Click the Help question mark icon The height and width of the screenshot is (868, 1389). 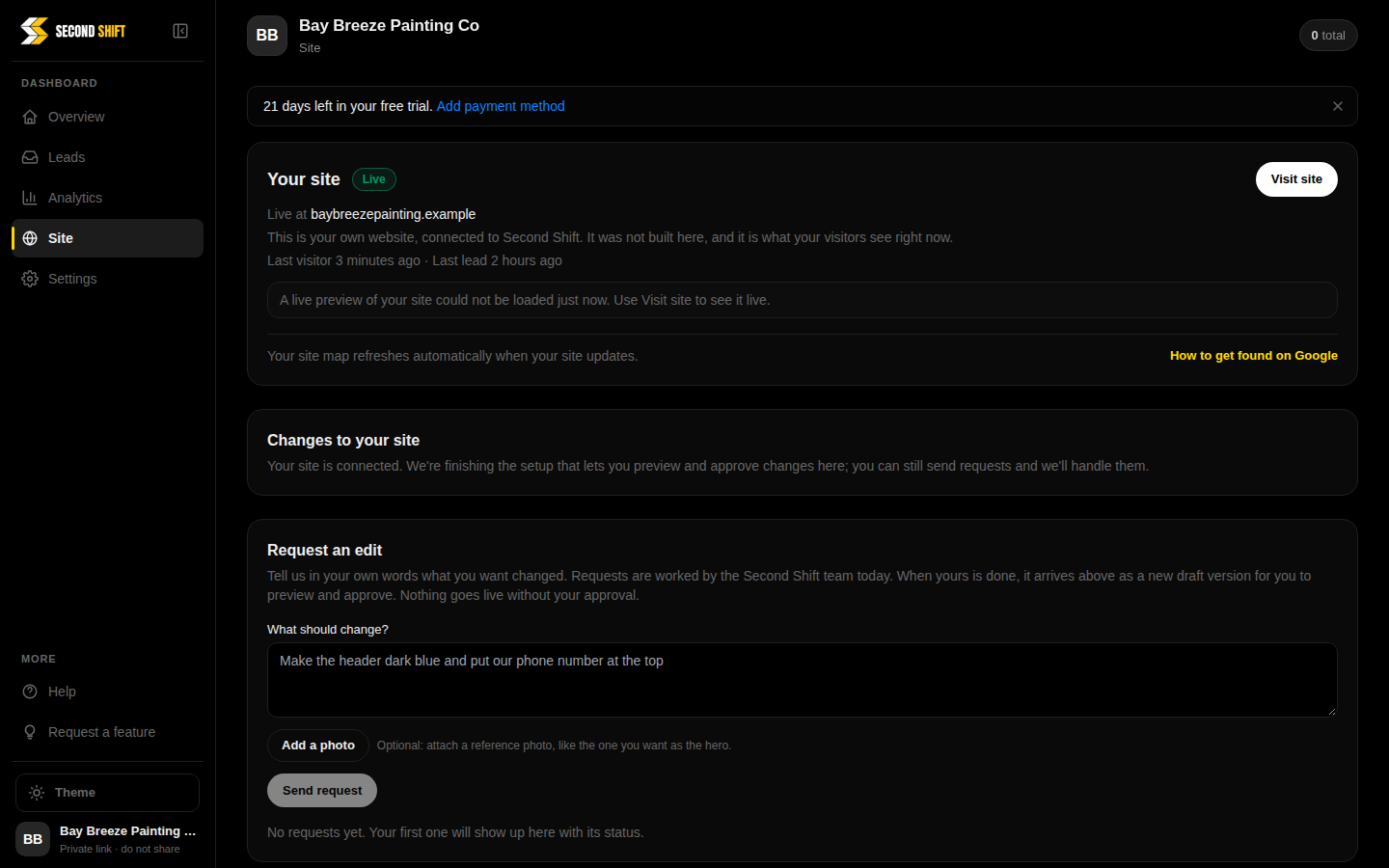coord(30,692)
